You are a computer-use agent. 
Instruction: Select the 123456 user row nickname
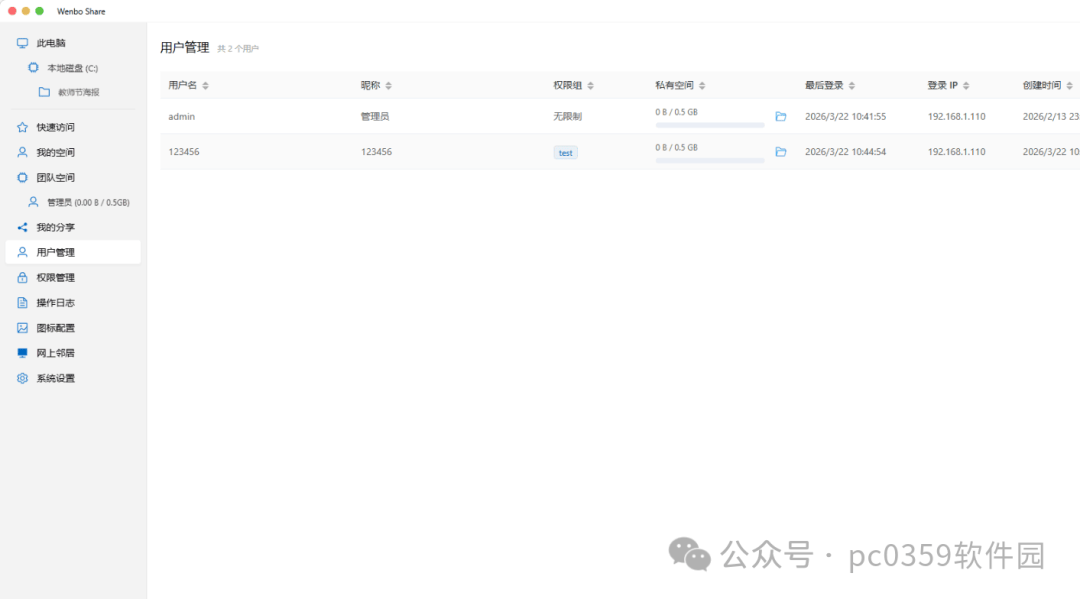376,152
